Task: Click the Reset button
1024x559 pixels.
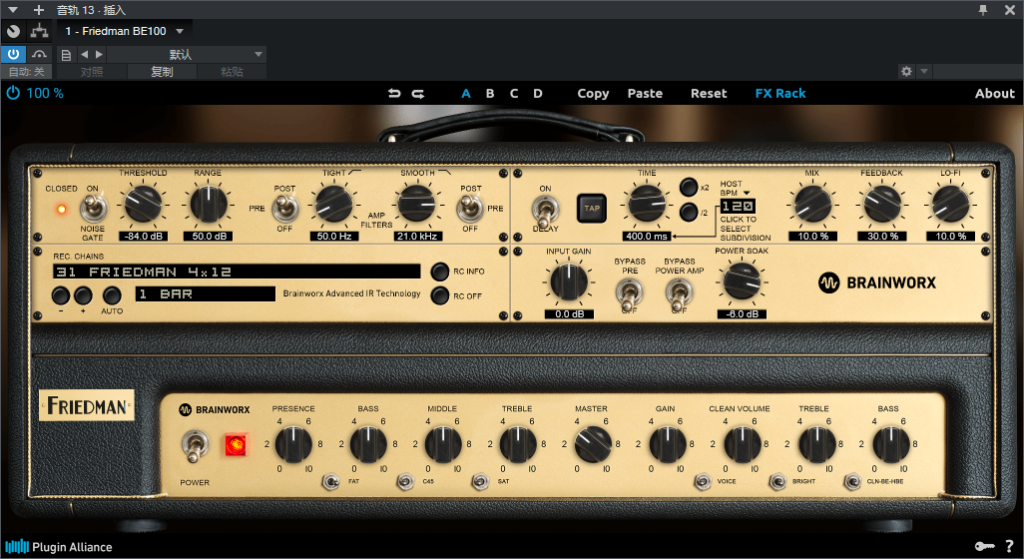Action: pos(709,93)
